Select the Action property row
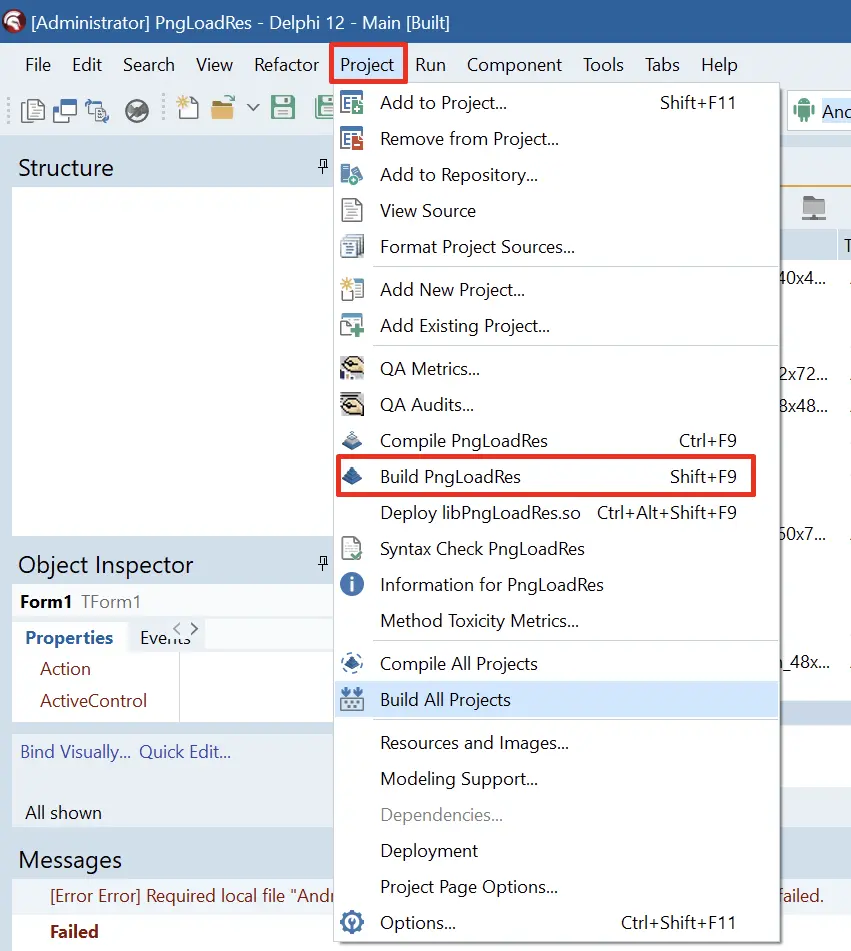Image resolution: width=851 pixels, height=951 pixels. [x=95, y=668]
